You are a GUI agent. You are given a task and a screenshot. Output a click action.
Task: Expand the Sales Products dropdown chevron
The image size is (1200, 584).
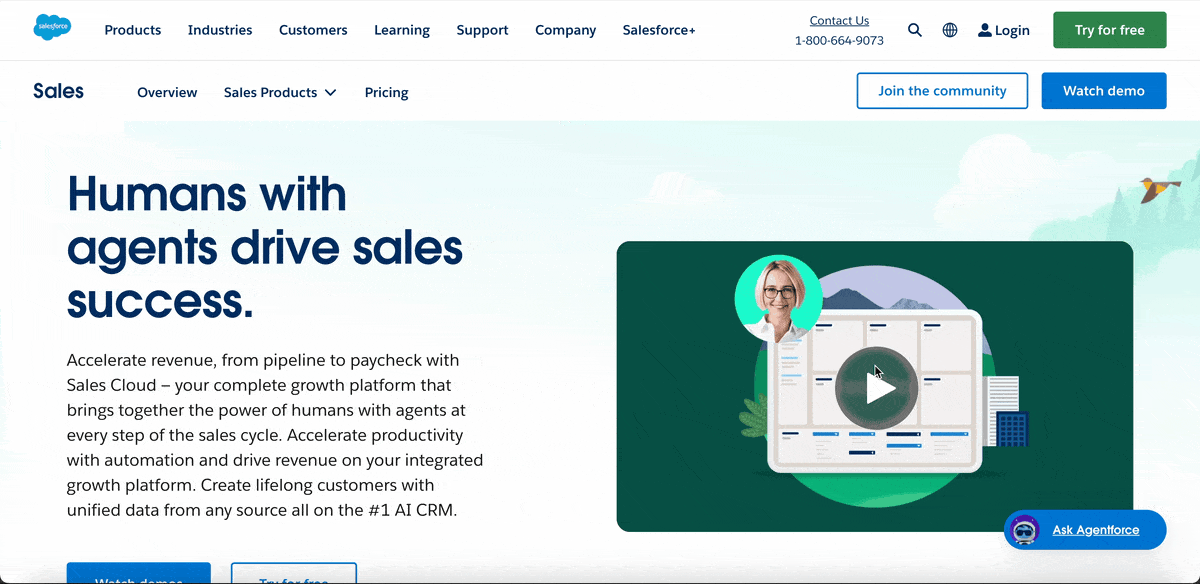(331, 93)
